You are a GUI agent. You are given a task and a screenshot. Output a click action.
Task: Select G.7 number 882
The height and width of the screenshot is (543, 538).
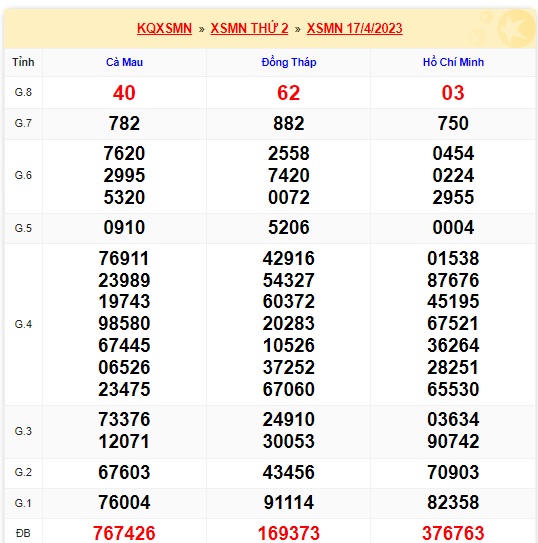[289, 123]
